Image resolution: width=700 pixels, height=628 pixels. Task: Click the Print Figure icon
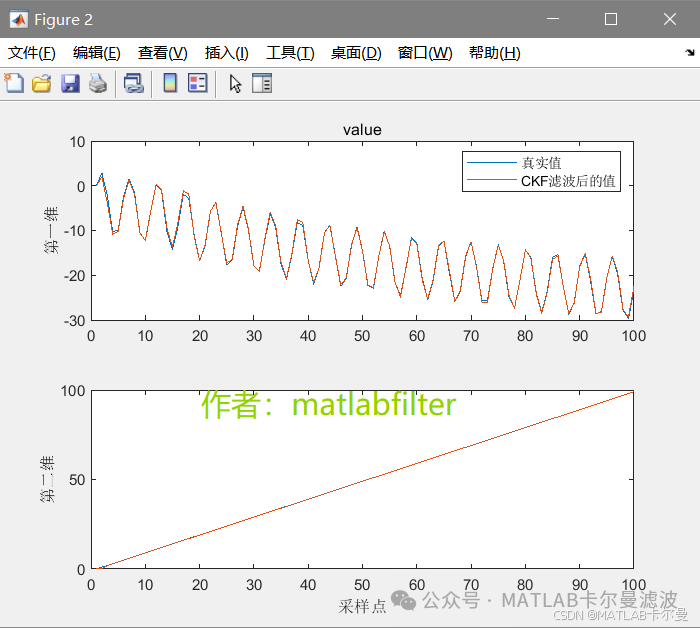point(98,83)
